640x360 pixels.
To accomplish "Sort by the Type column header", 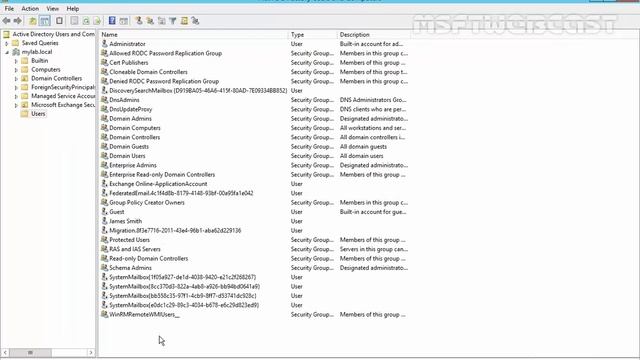I will (313, 35).
